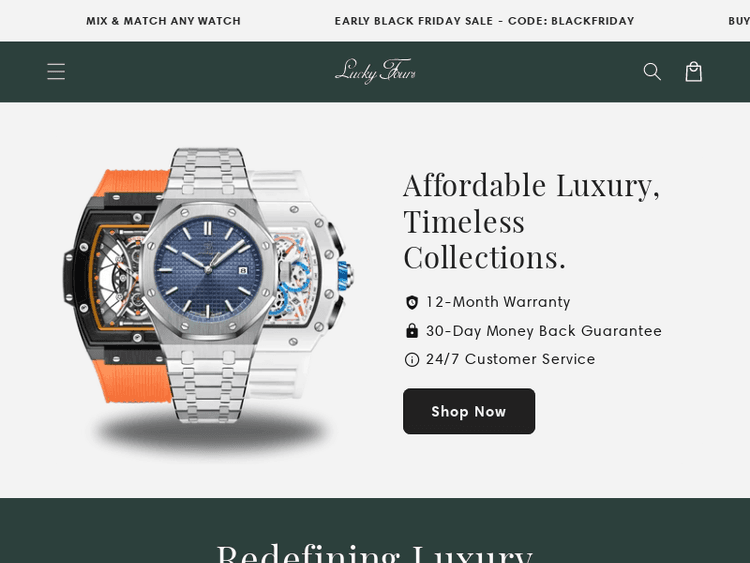Click the money back lock icon
750x563 pixels.
411,331
